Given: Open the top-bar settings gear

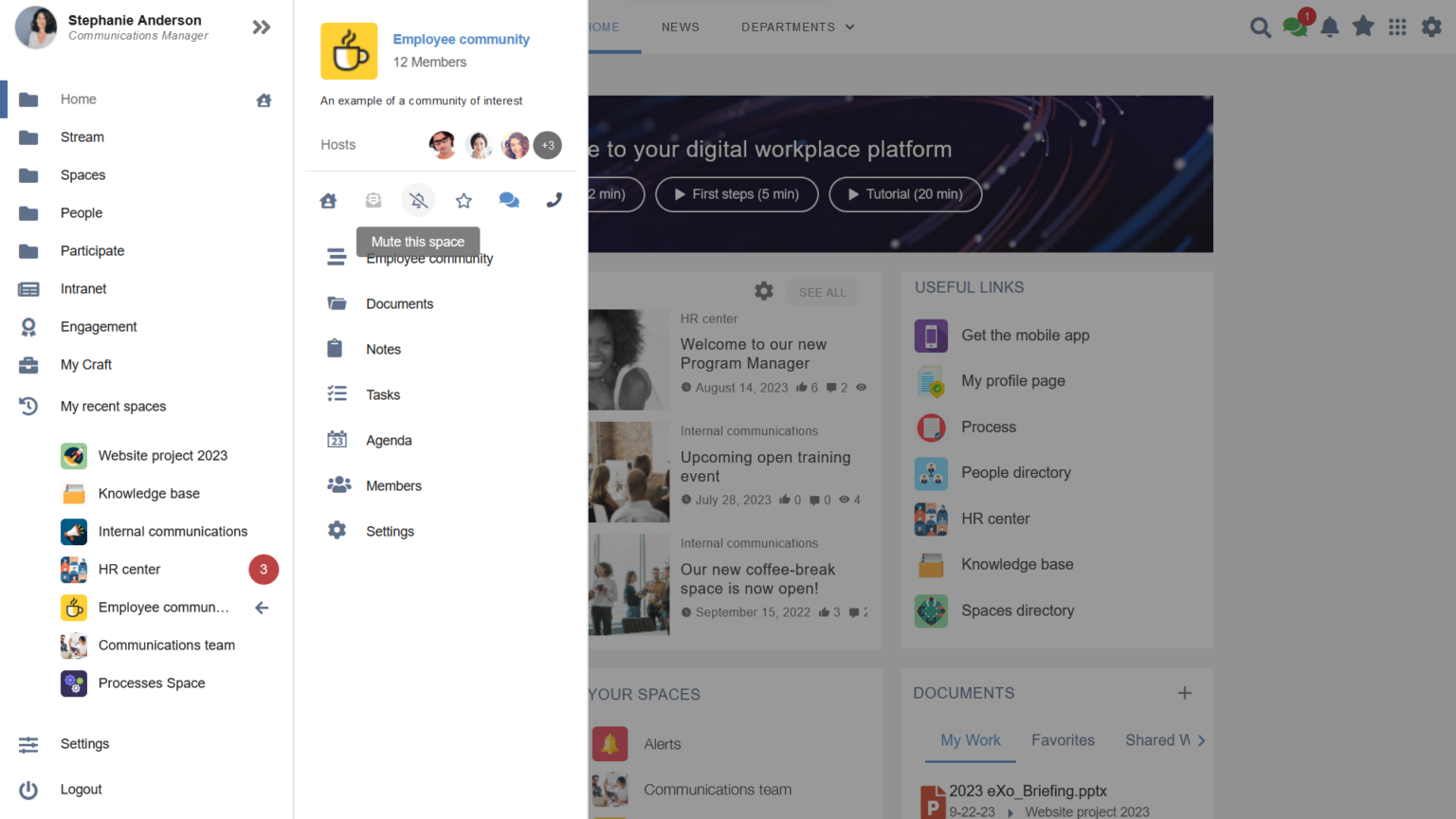Looking at the screenshot, I should click(x=1431, y=27).
